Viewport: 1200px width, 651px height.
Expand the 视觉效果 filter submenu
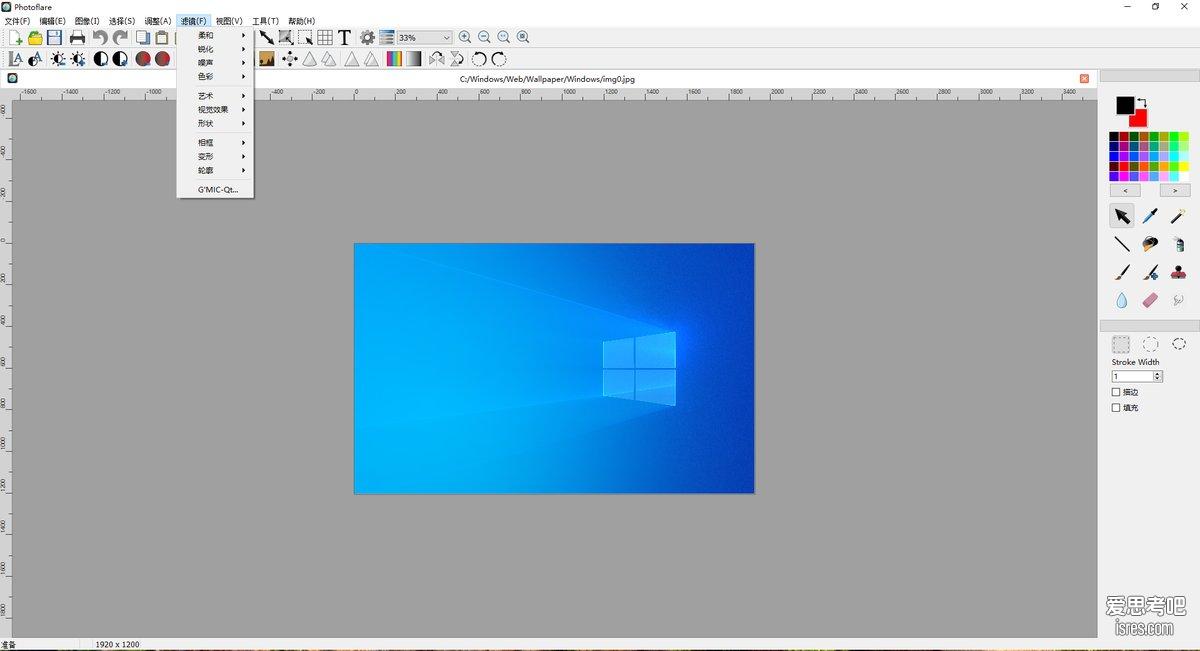(x=215, y=110)
